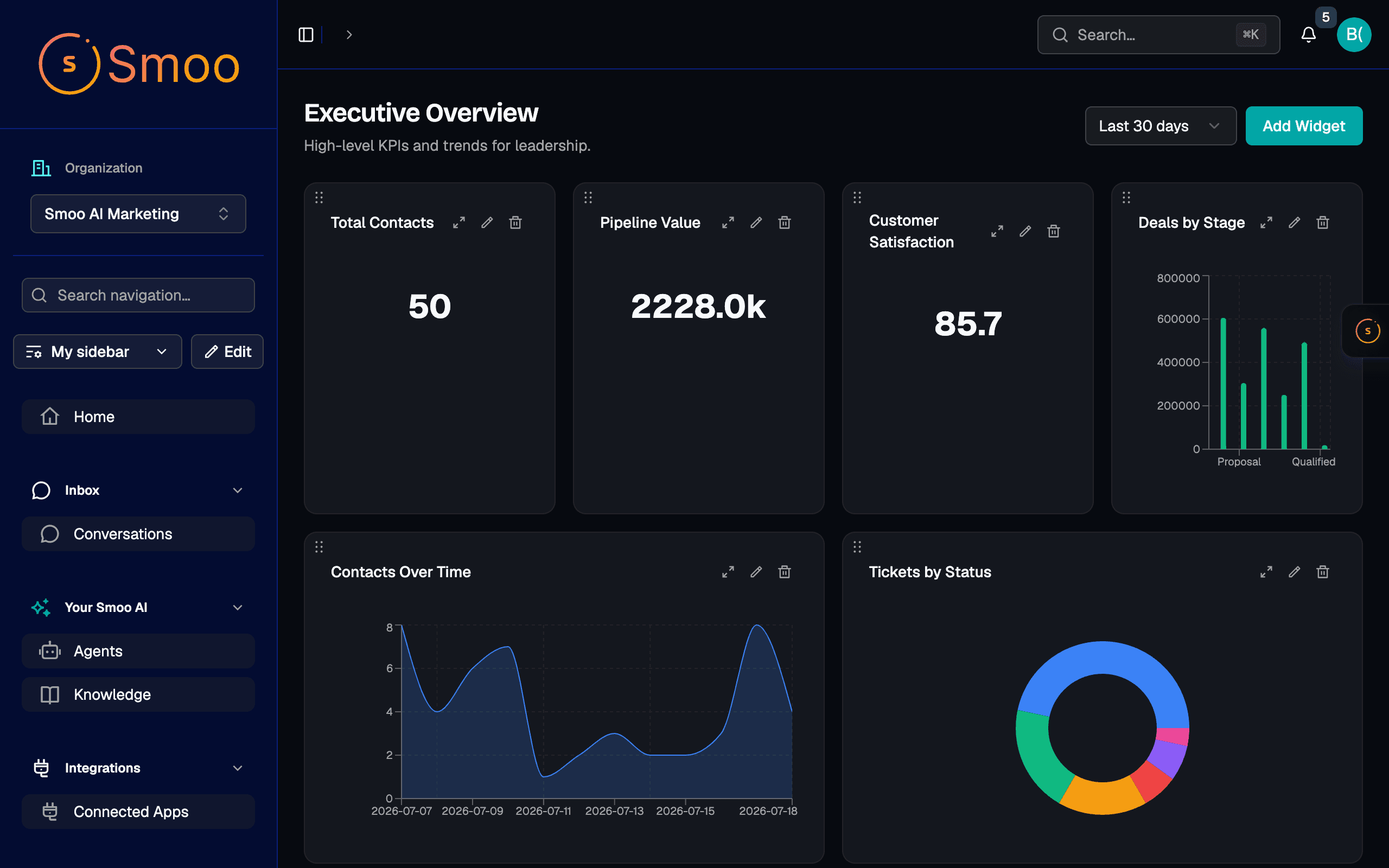Expand the Pipeline Value widget
Viewport: 1389px width, 868px height.
pyautogui.click(x=728, y=223)
